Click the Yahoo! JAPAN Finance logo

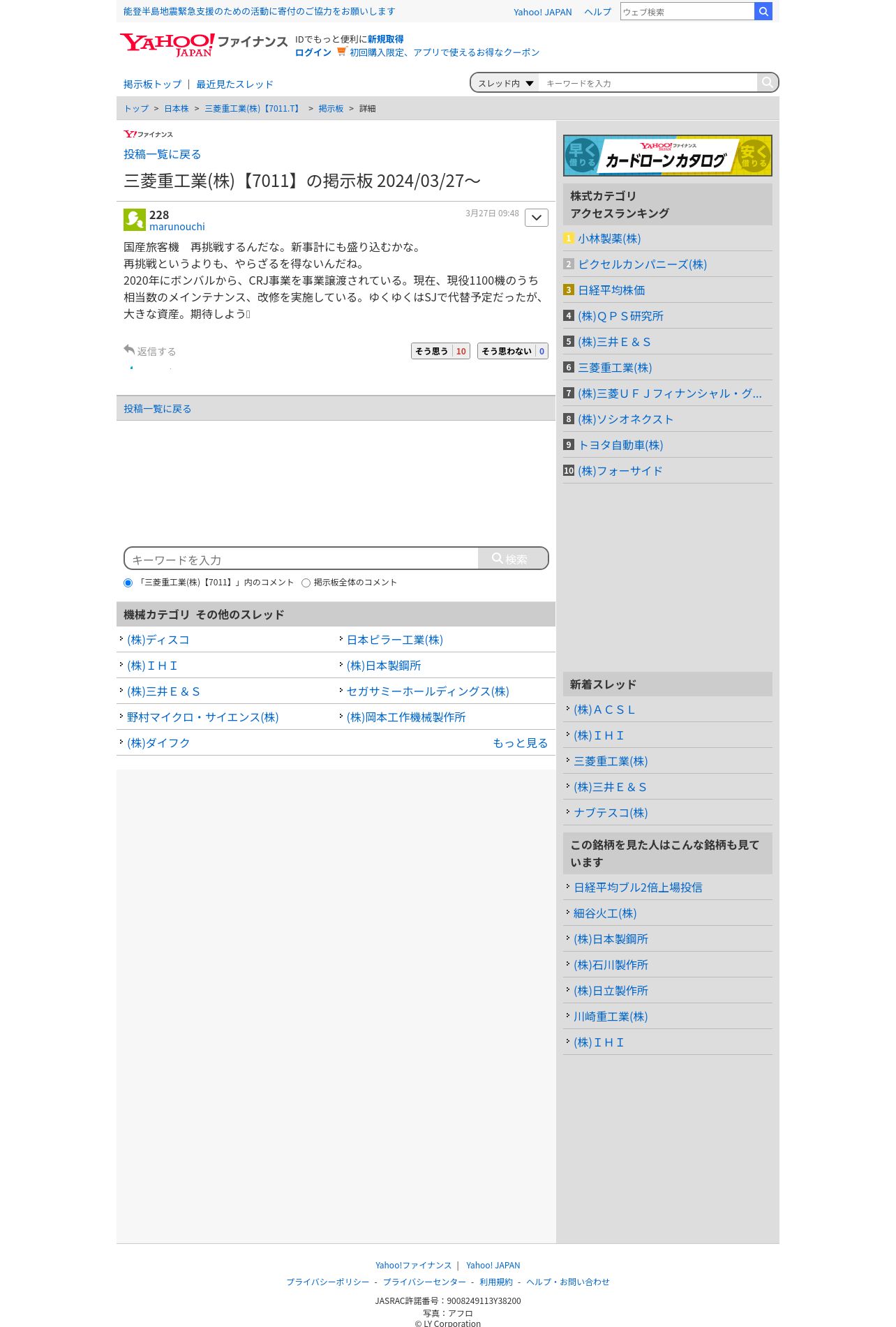[203, 45]
